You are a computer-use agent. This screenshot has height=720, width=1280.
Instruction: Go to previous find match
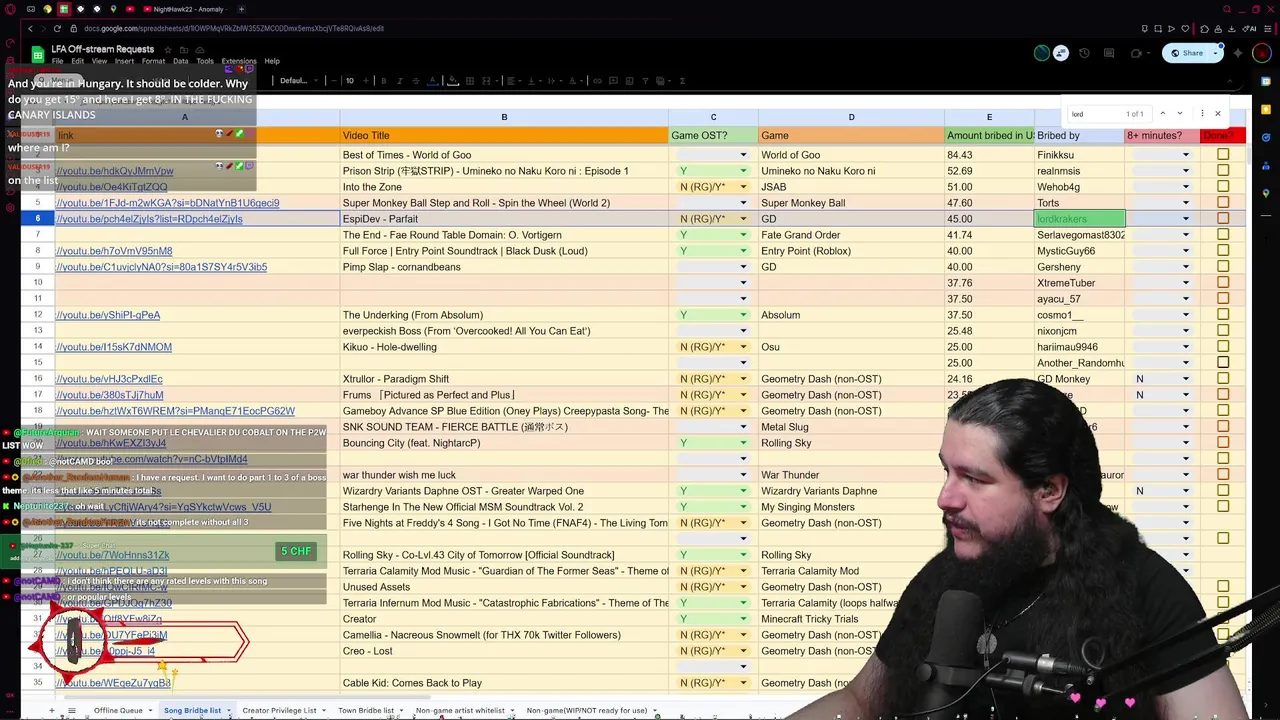[x=1162, y=114]
